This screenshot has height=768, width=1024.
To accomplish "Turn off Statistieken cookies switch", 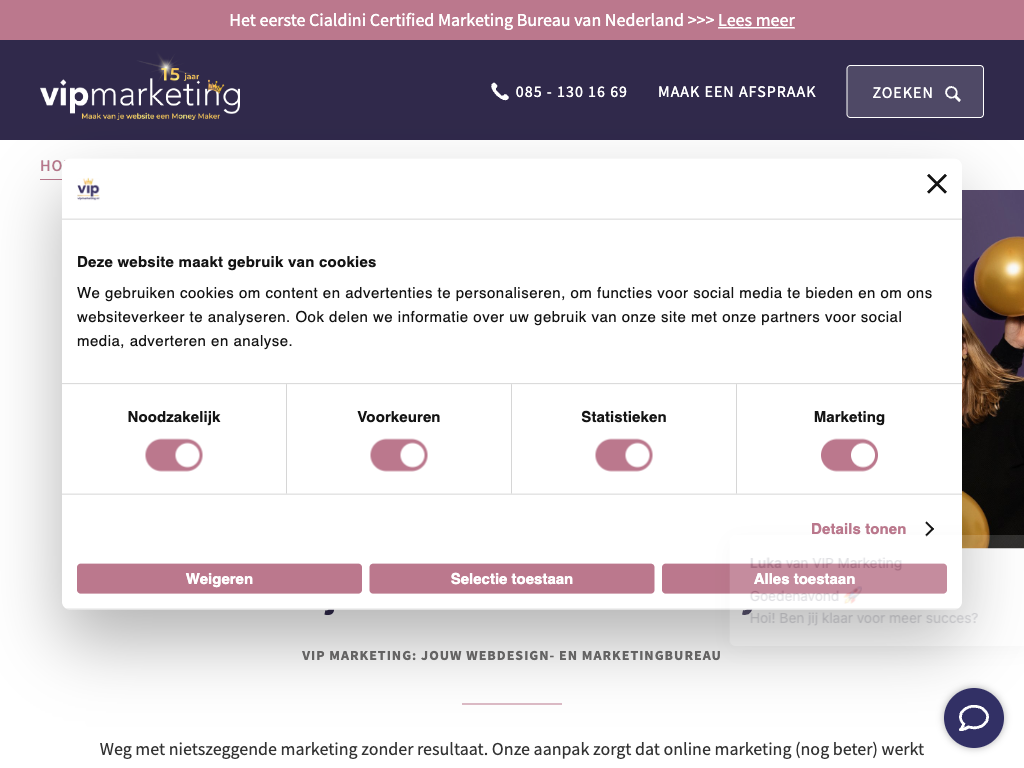I will point(624,456).
